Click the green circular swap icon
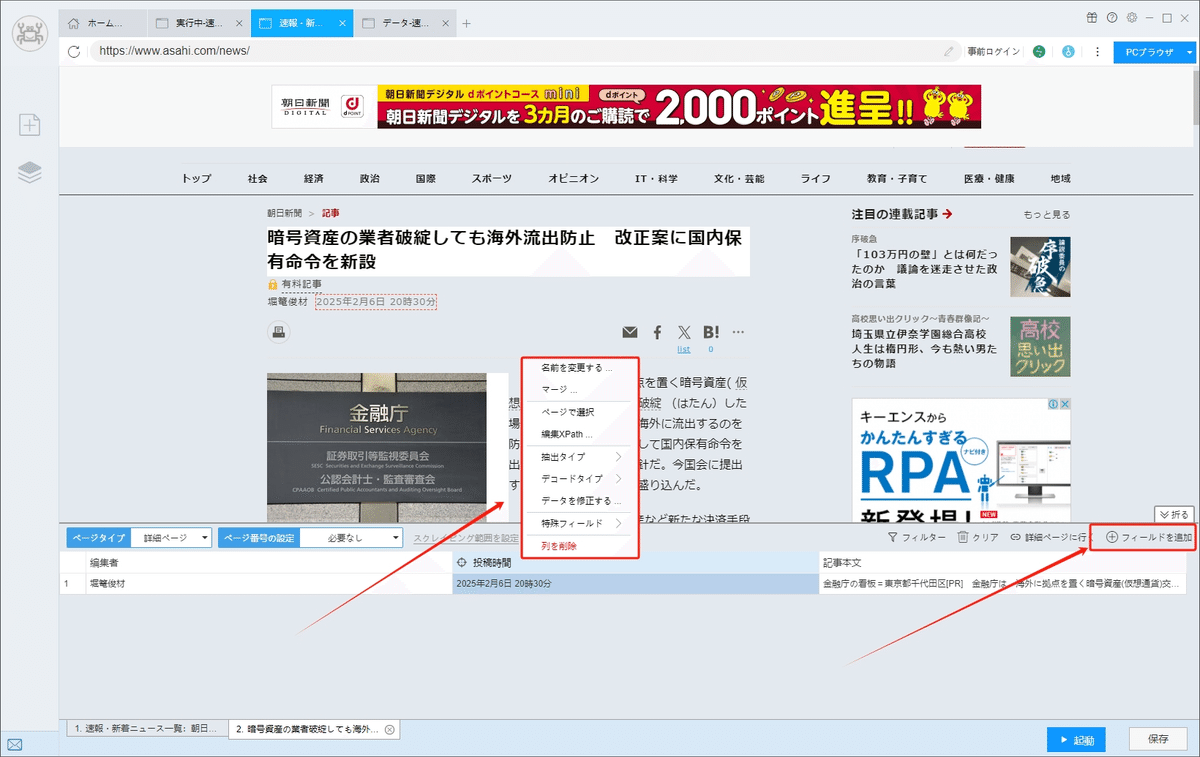This screenshot has width=1200, height=757. click(1039, 51)
